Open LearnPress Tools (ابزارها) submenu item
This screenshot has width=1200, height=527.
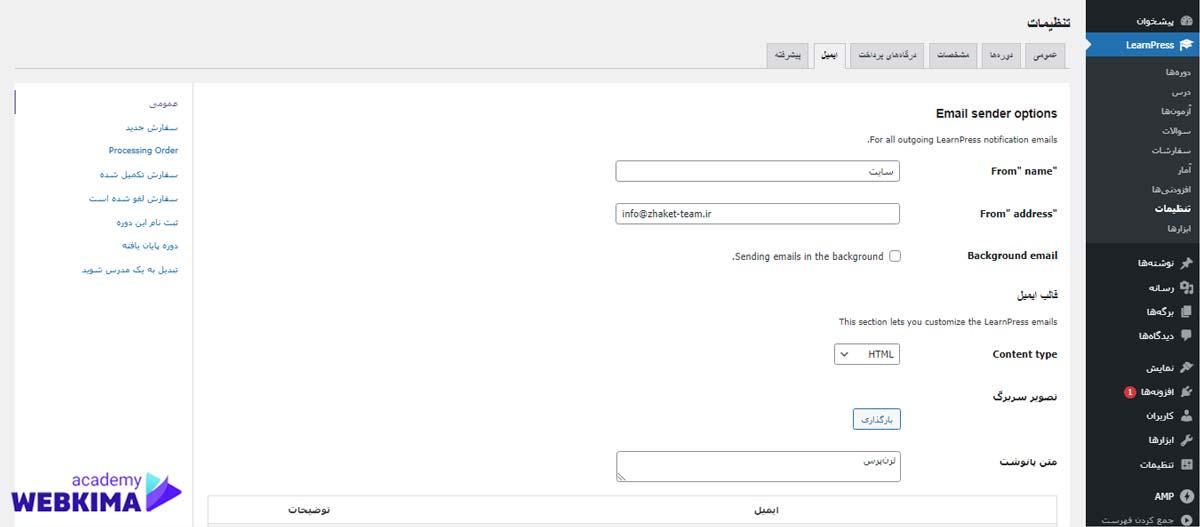1177,228
